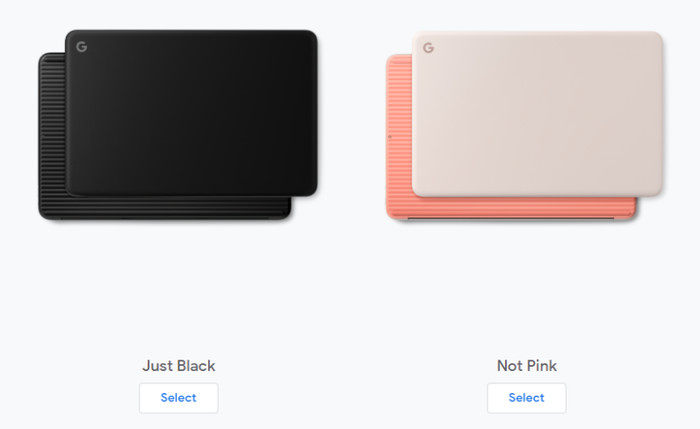The image size is (700, 429).
Task: Click the Not Pink laptop's beige lid
Action: 537,114
